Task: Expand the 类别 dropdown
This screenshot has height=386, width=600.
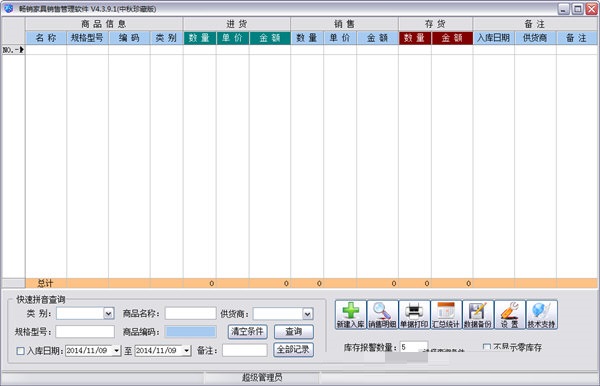Action: (x=109, y=314)
